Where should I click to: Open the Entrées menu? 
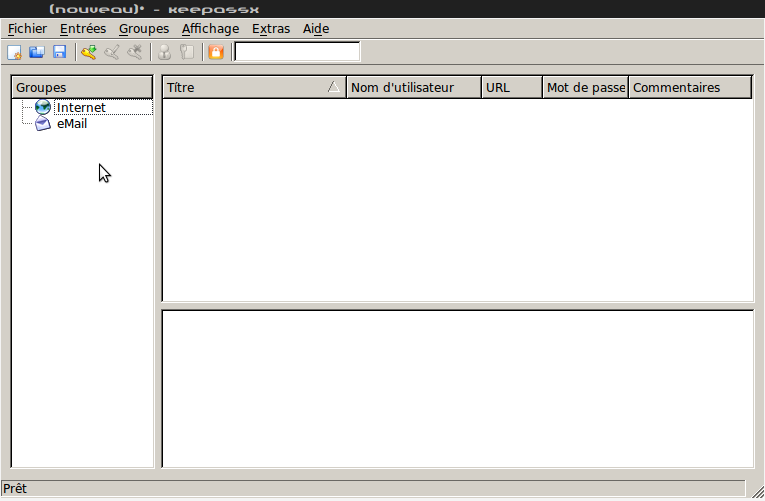83,29
